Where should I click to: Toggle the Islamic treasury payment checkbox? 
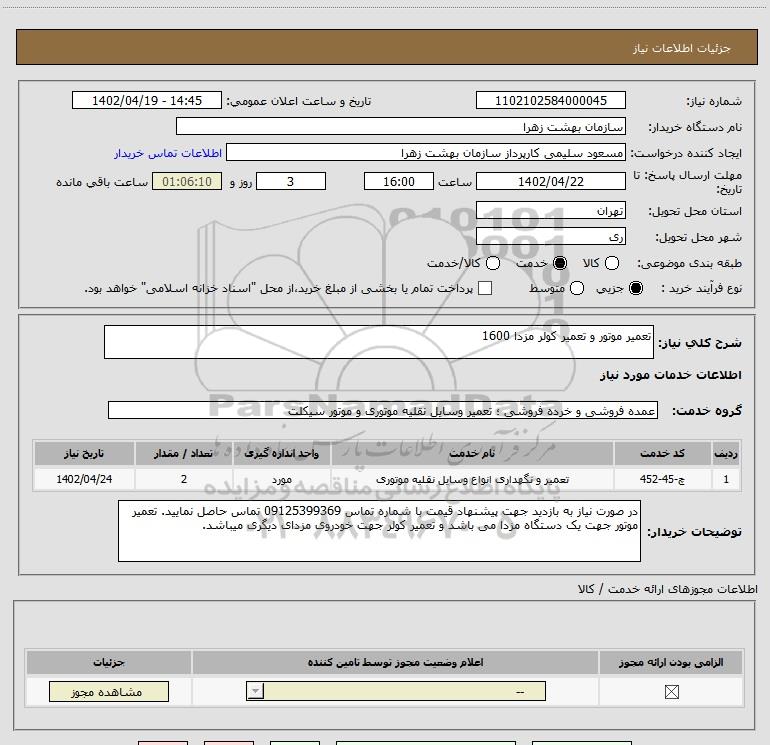(485, 288)
